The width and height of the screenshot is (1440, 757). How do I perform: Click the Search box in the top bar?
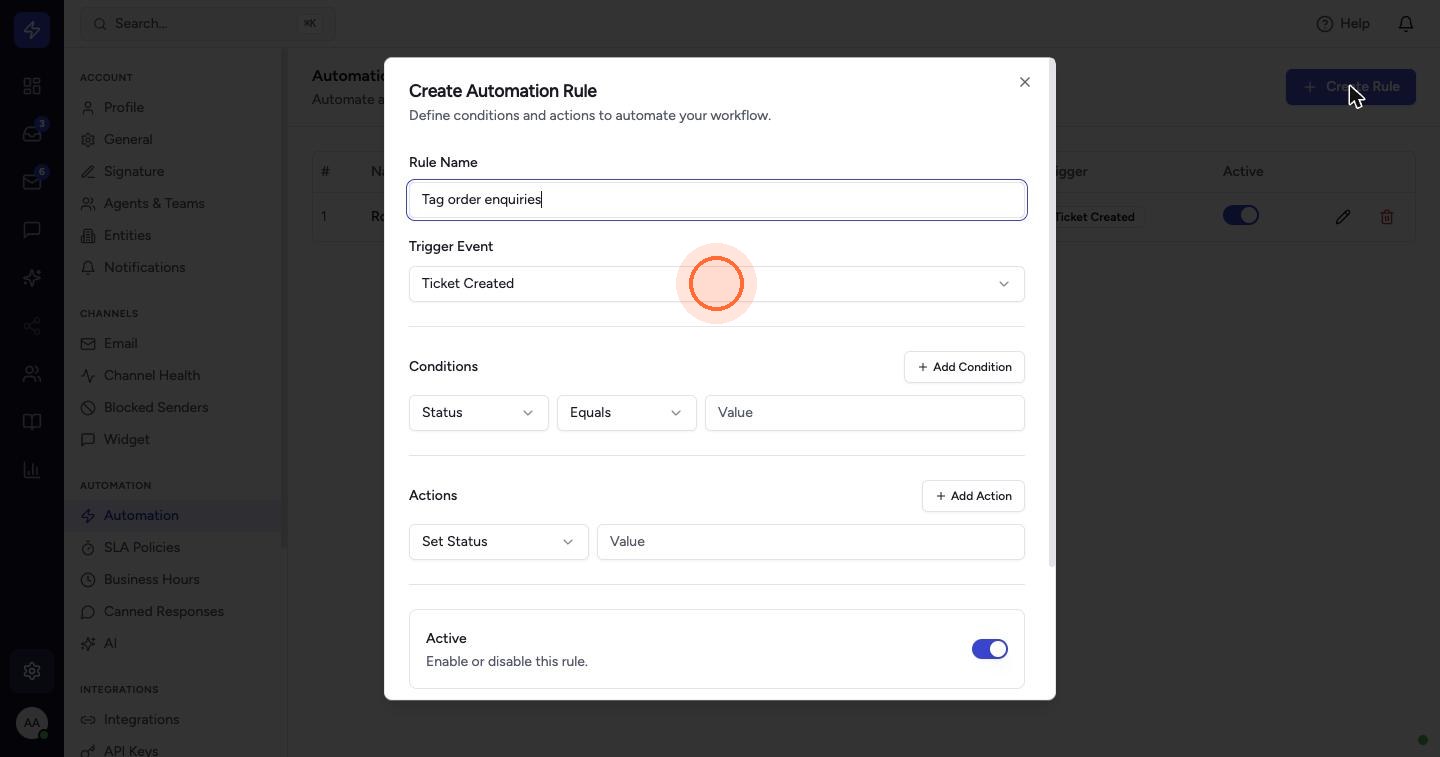click(208, 23)
